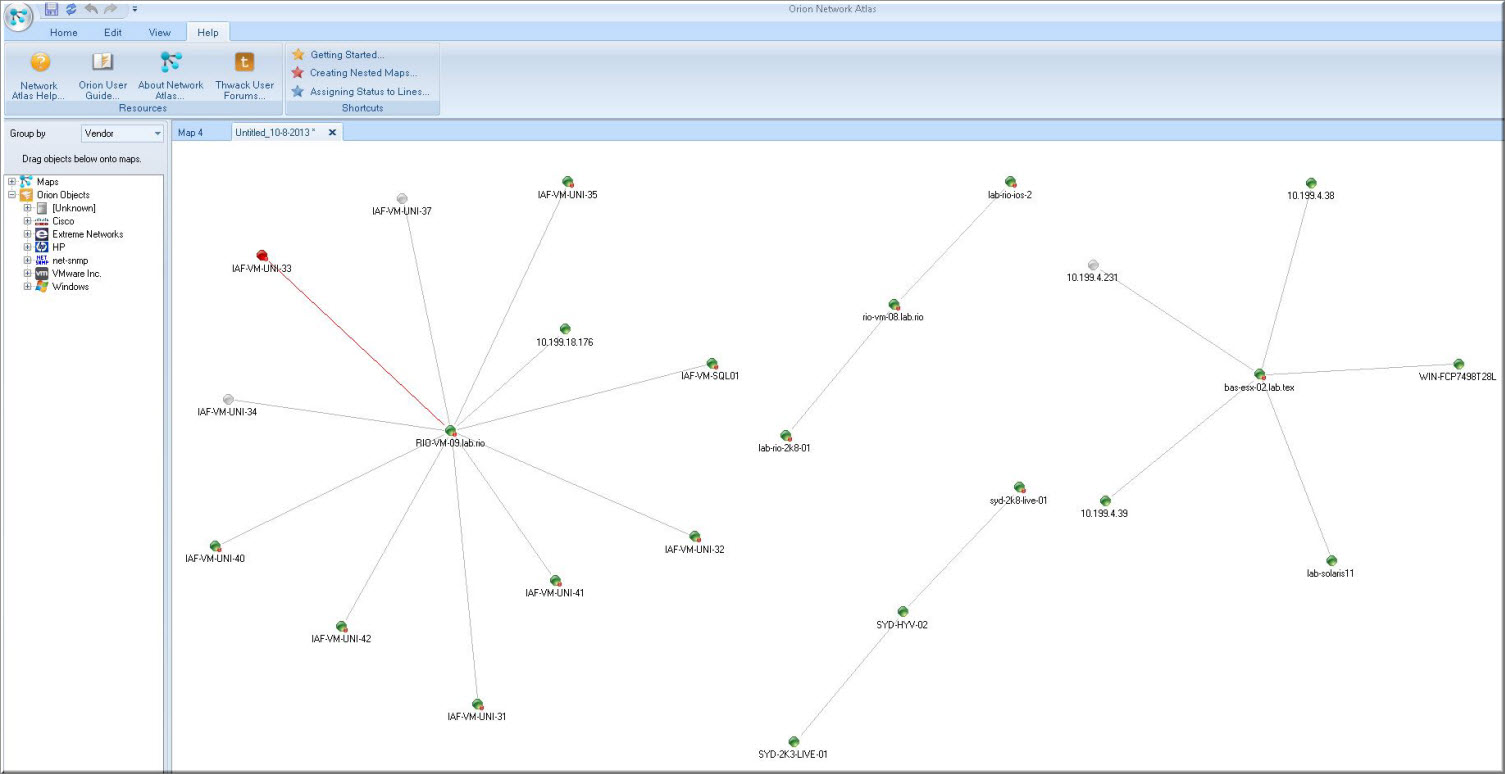The image size is (1505, 774).
Task: Select Extreme Networks in the tree
Action: tap(88, 234)
